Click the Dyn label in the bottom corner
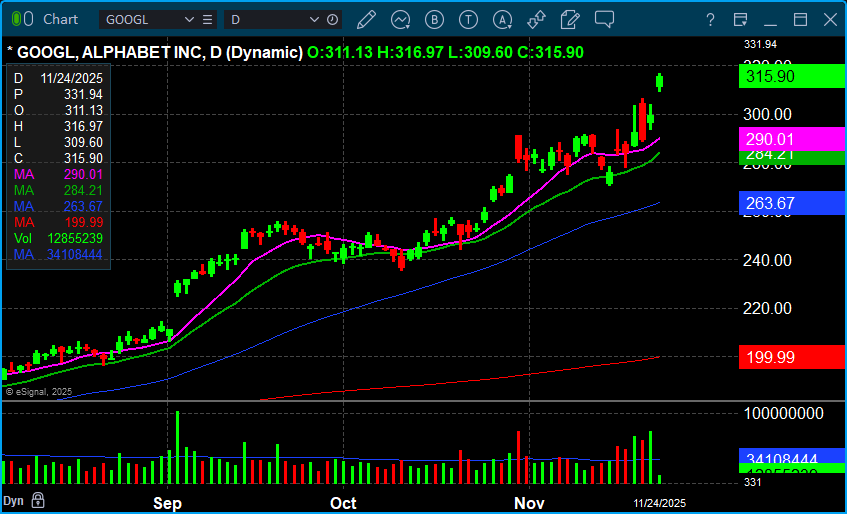Viewport: 847px width, 514px height. click(x=14, y=500)
